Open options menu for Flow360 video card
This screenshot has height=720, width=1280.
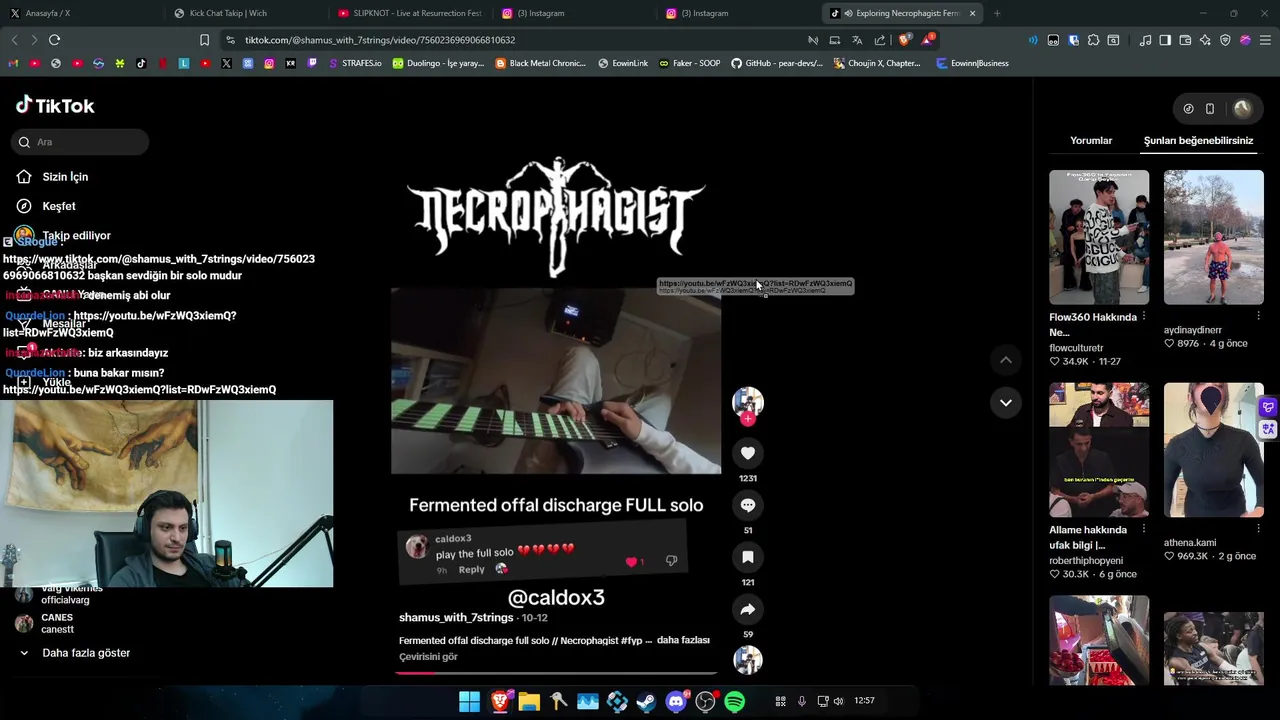pos(1144,317)
